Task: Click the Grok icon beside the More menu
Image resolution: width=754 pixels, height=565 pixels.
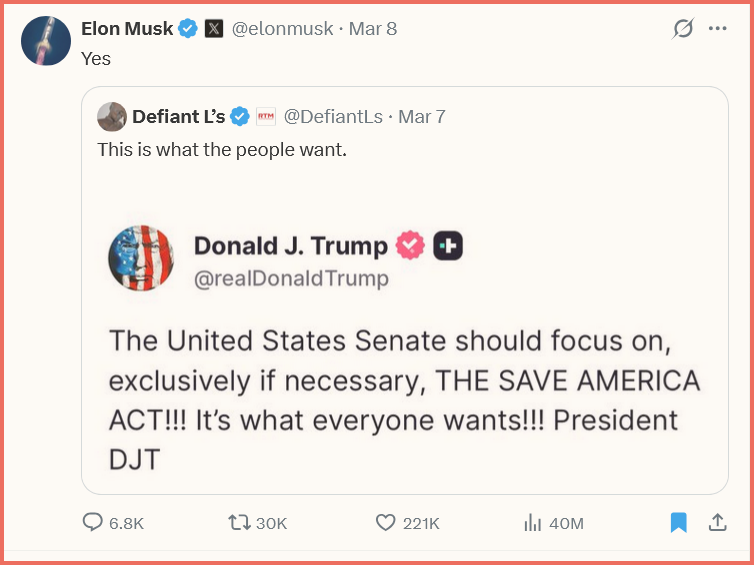Action: pos(683,29)
